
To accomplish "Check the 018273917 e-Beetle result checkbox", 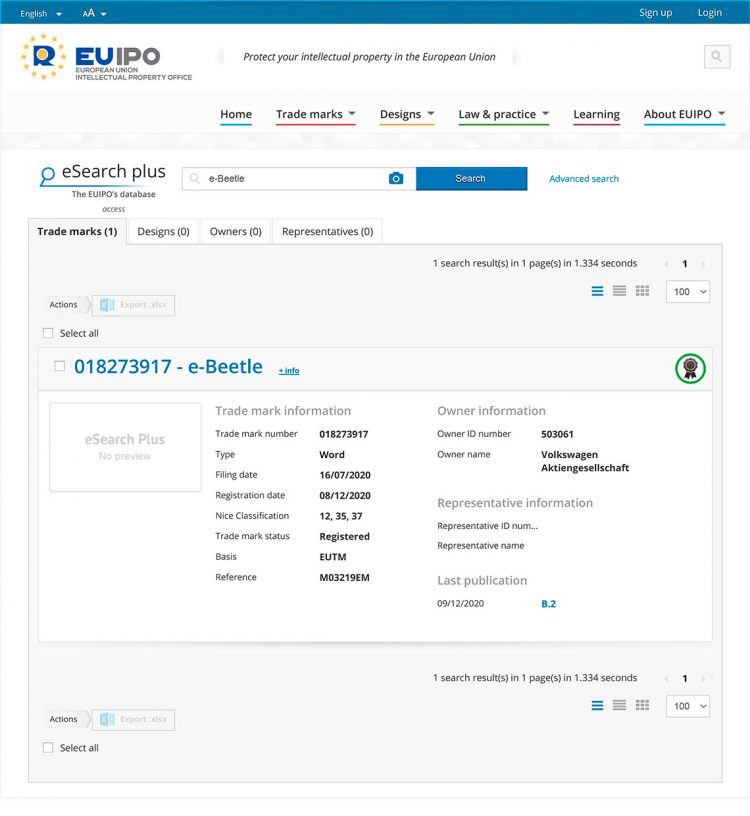I will pos(59,366).
